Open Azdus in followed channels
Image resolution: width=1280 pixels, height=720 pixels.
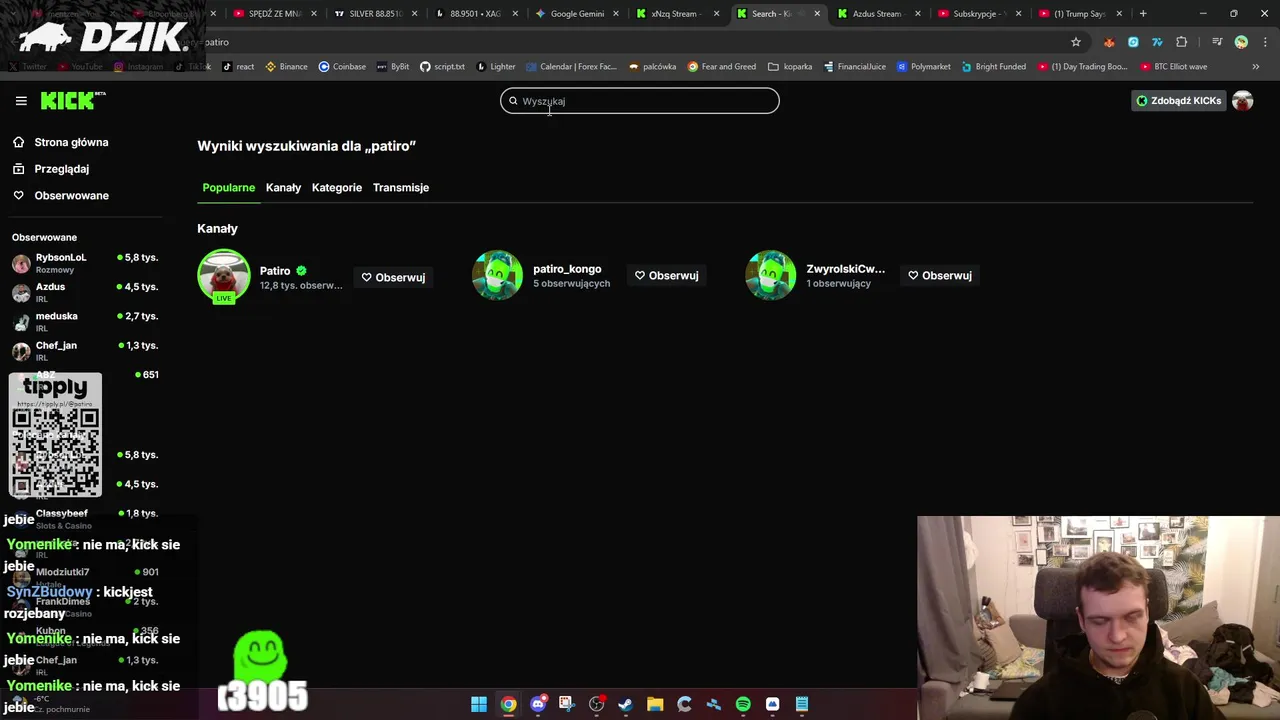click(x=85, y=292)
